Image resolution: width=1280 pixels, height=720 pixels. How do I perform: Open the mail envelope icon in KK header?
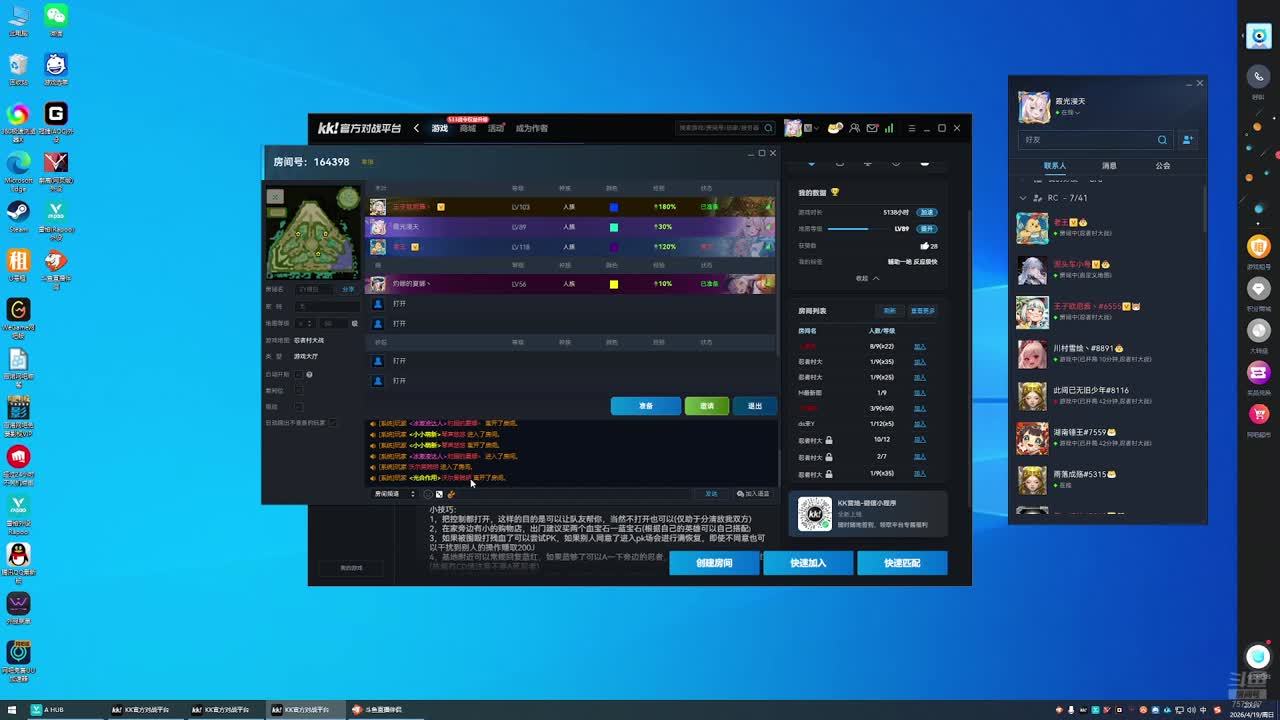coord(872,128)
